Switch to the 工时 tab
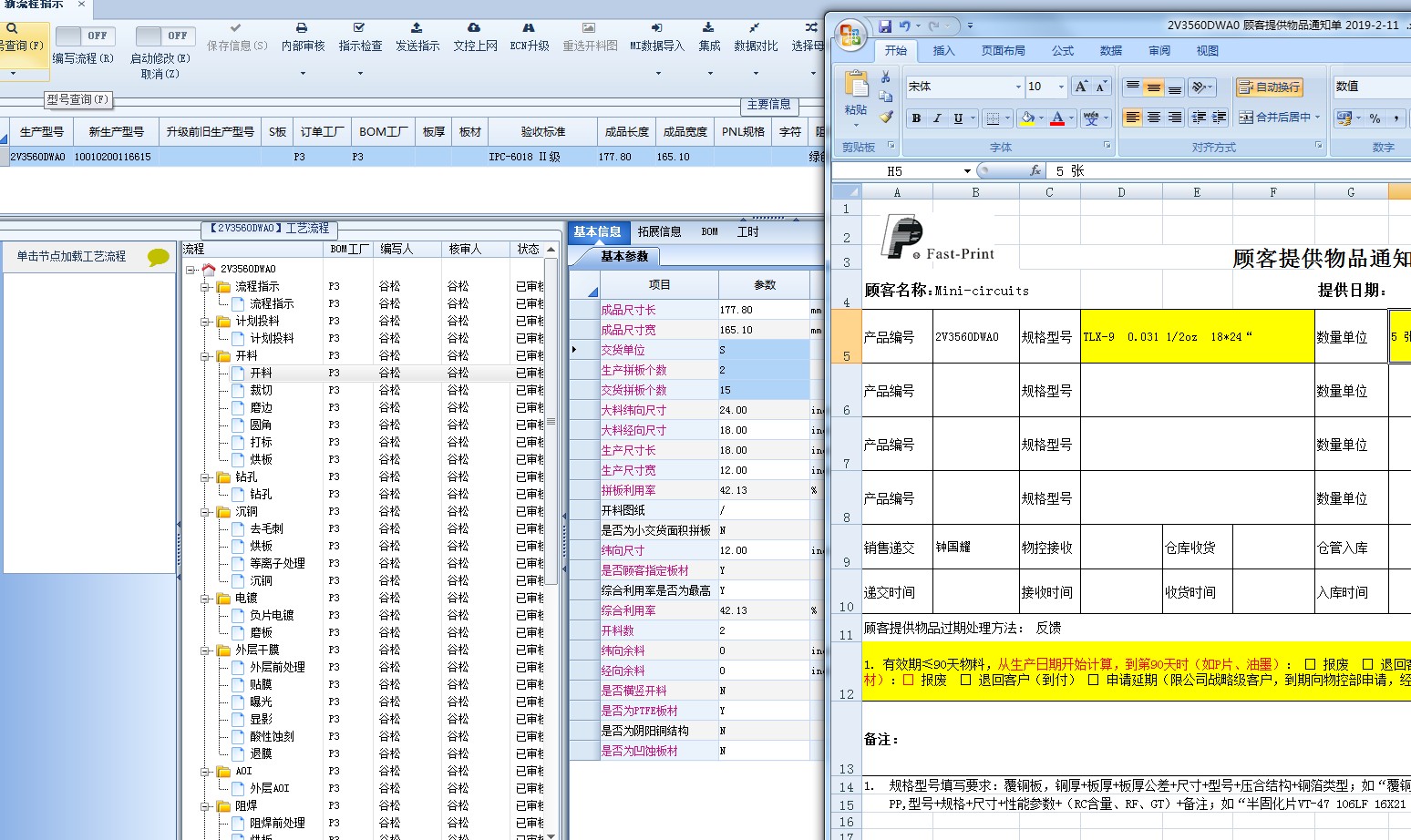Image resolution: width=1411 pixels, height=840 pixels. click(747, 232)
